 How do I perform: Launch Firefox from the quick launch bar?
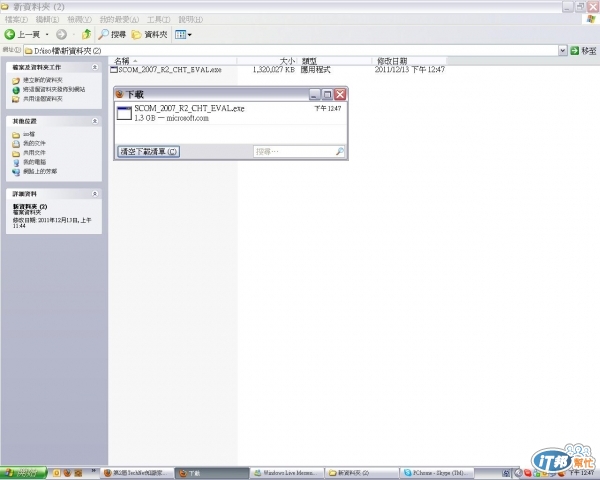(67, 473)
